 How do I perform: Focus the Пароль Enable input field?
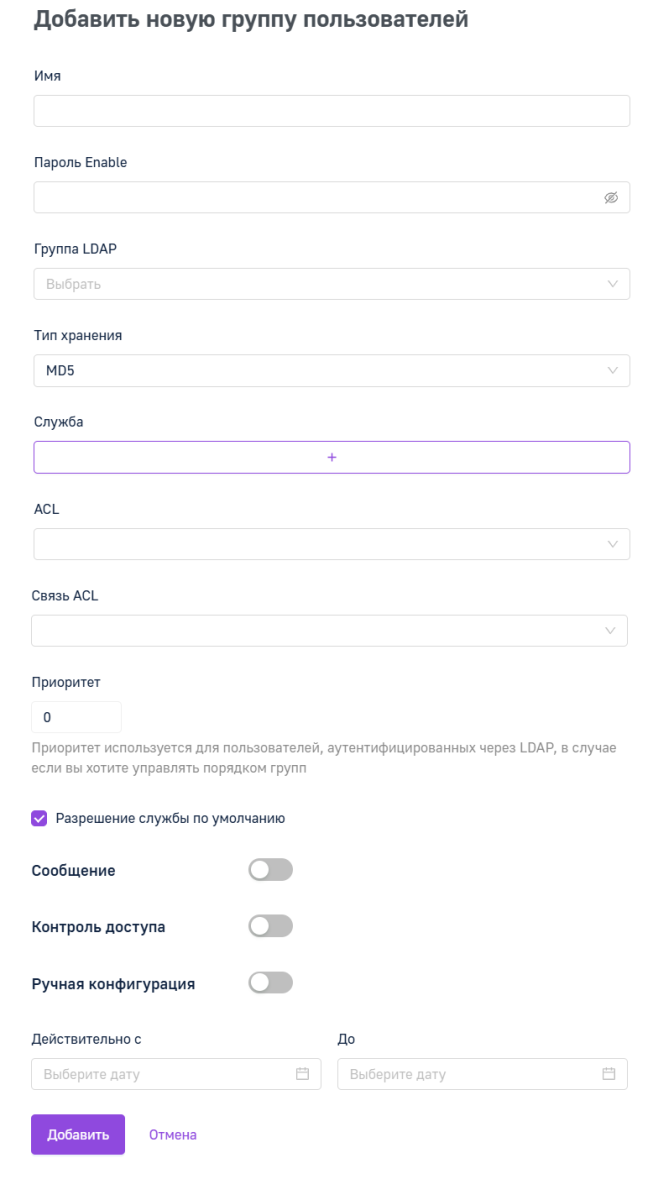(x=332, y=198)
